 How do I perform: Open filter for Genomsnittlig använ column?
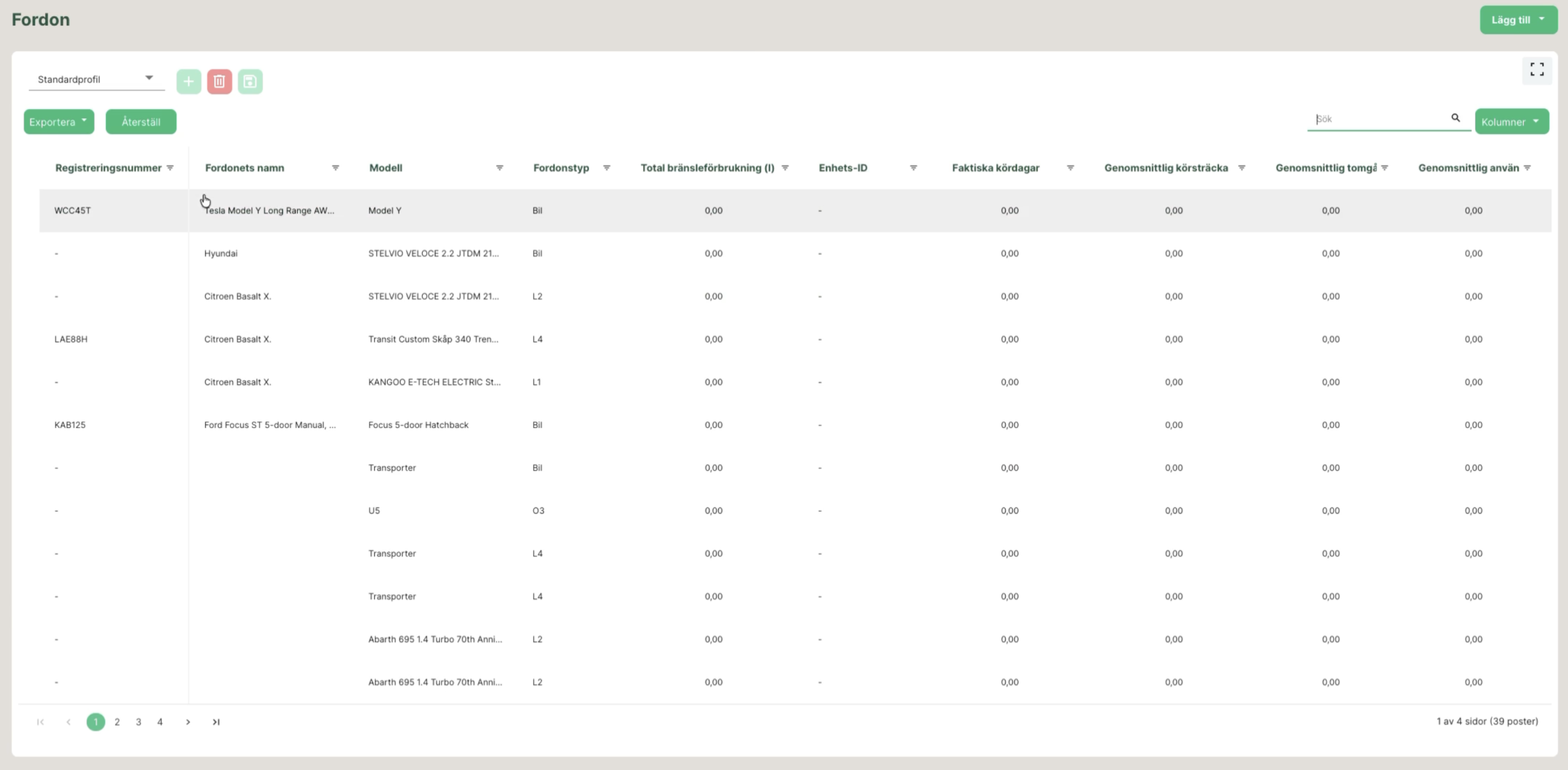[1527, 168]
